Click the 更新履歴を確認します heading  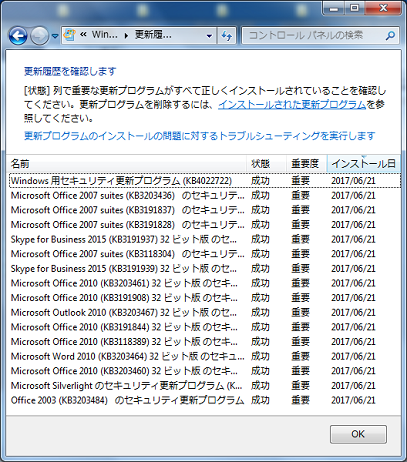click(x=70, y=71)
